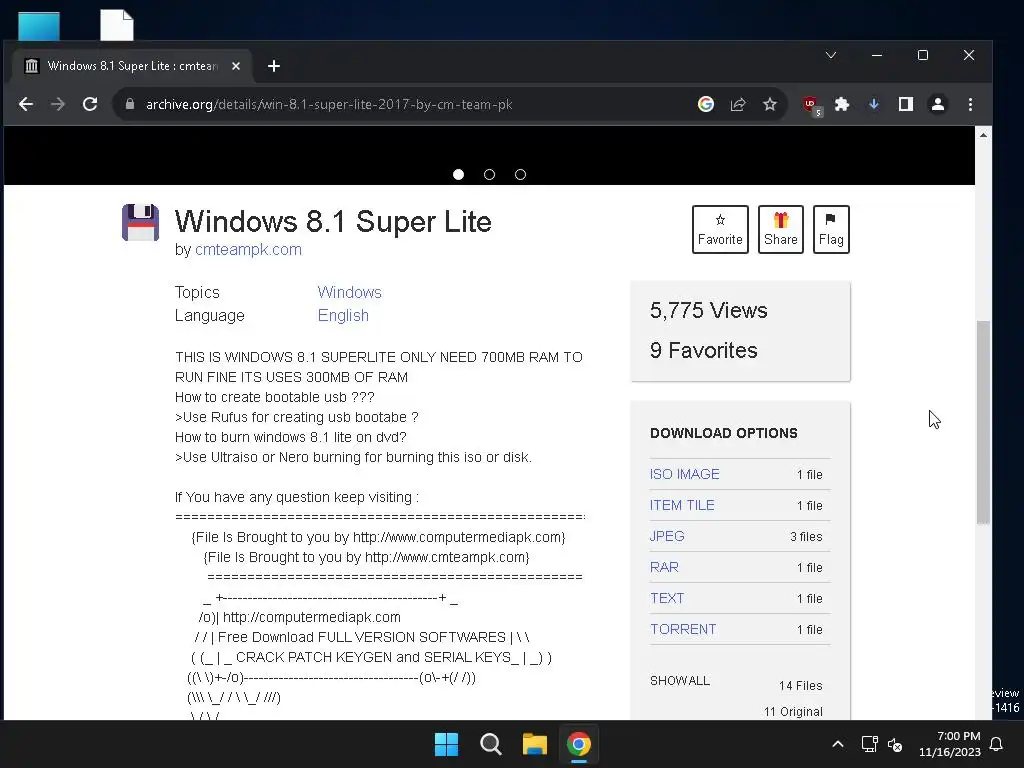Select the Windows 8.1 Super Lite tab
Viewport: 1024px width, 768px height.
(132, 66)
